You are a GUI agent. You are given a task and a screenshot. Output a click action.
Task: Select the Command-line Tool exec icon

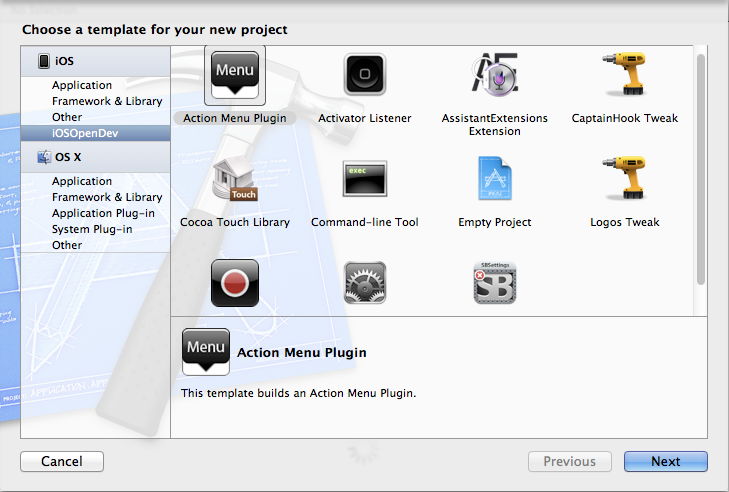pos(365,179)
